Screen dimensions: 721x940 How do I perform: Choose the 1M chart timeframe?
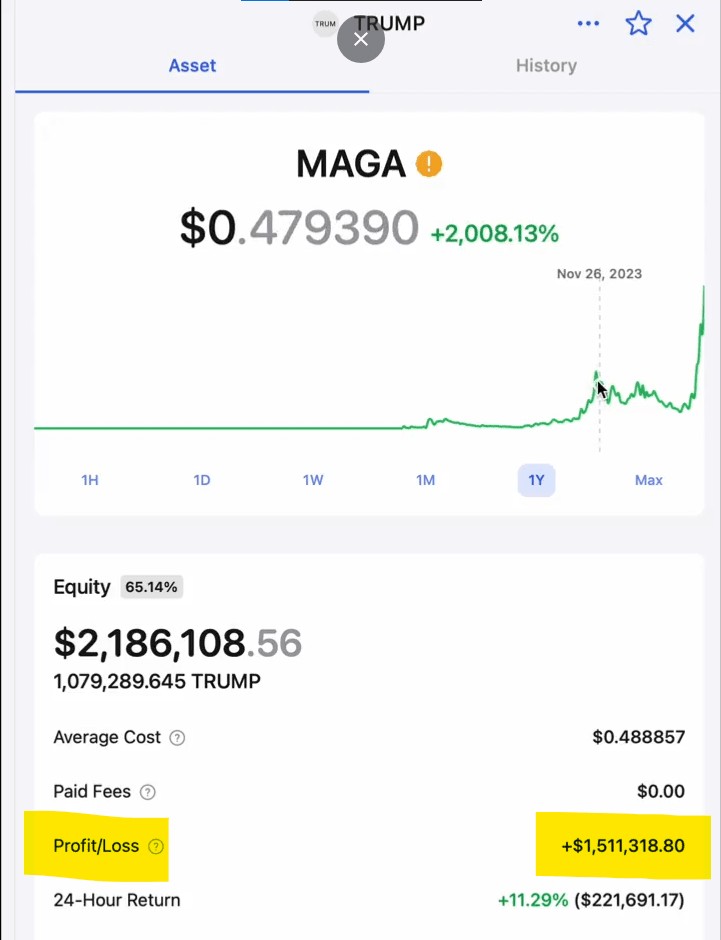tap(426, 480)
